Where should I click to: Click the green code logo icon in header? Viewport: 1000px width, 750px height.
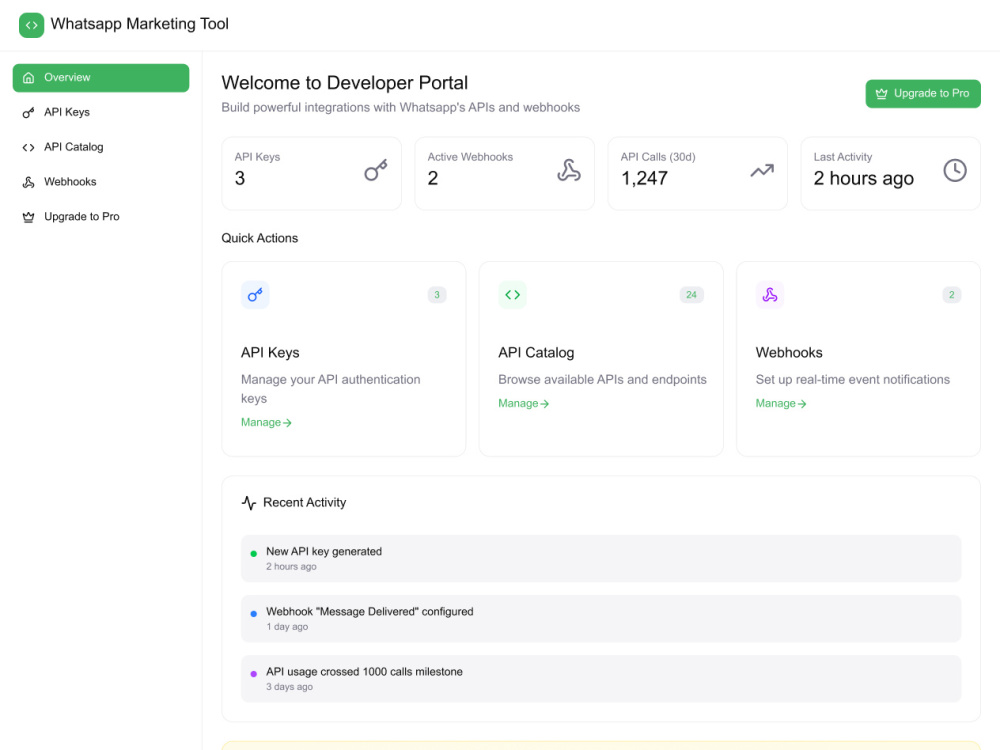(x=31, y=25)
